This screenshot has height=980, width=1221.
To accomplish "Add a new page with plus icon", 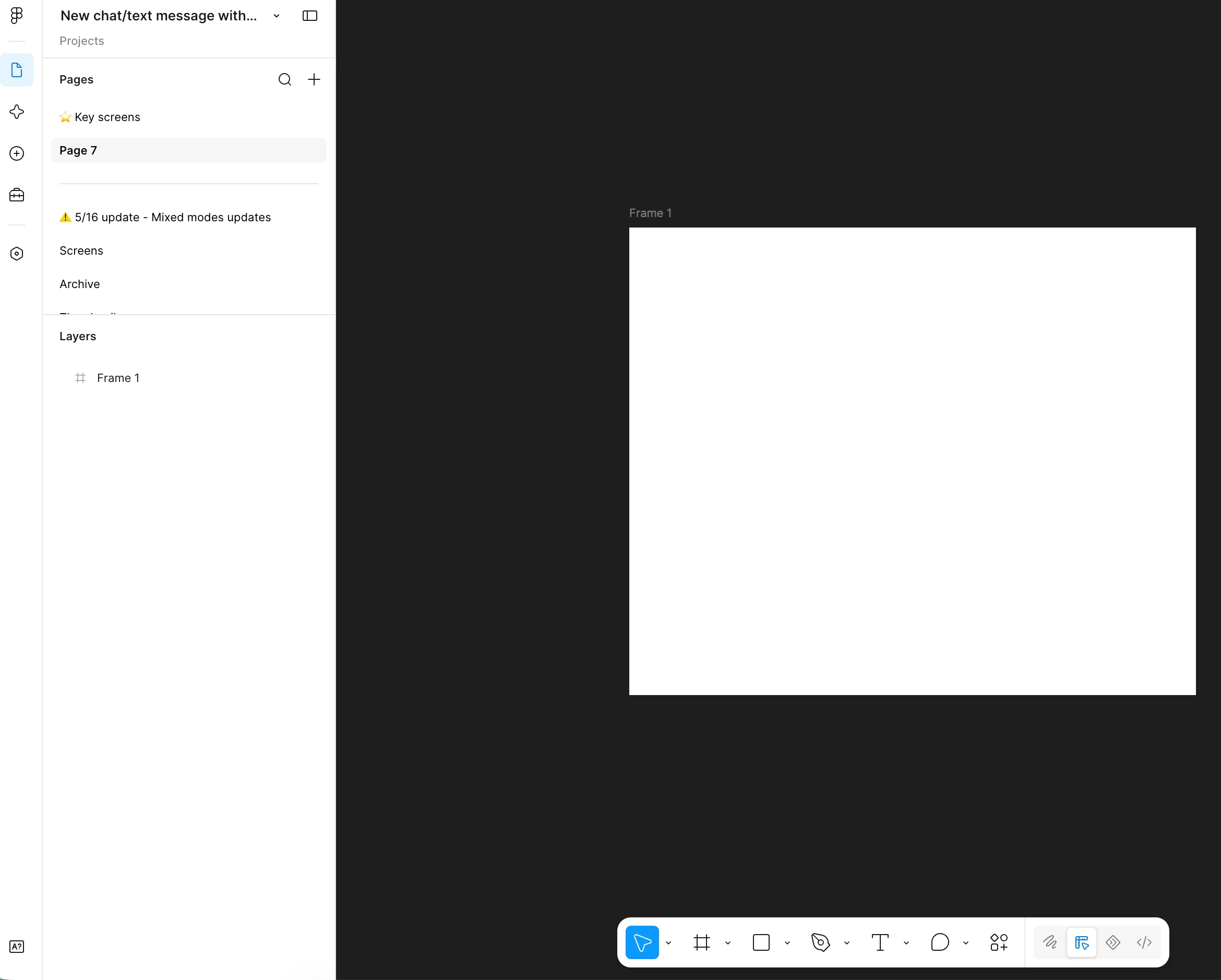I will (314, 79).
